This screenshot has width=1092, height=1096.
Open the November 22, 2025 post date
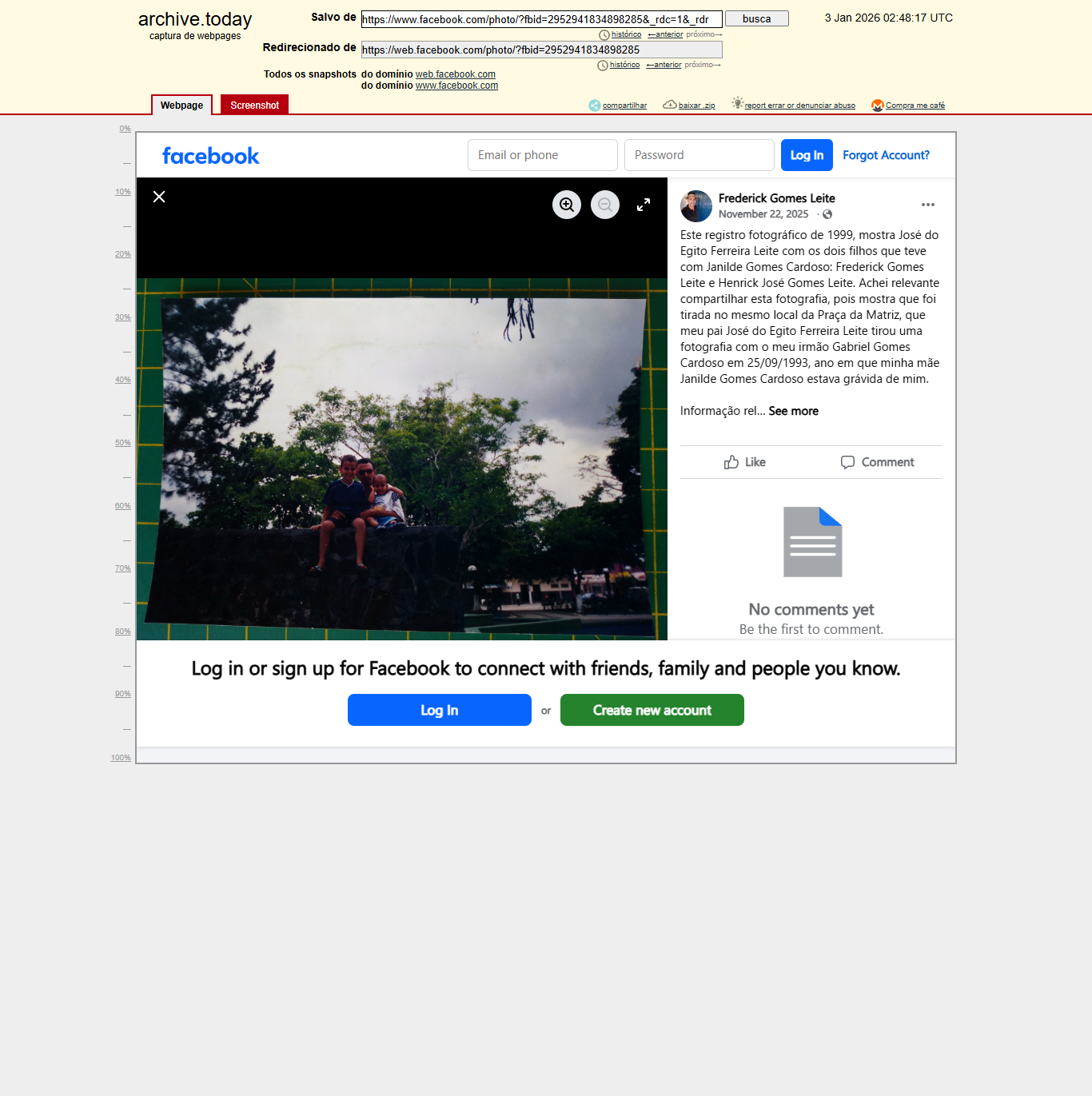[763, 214]
